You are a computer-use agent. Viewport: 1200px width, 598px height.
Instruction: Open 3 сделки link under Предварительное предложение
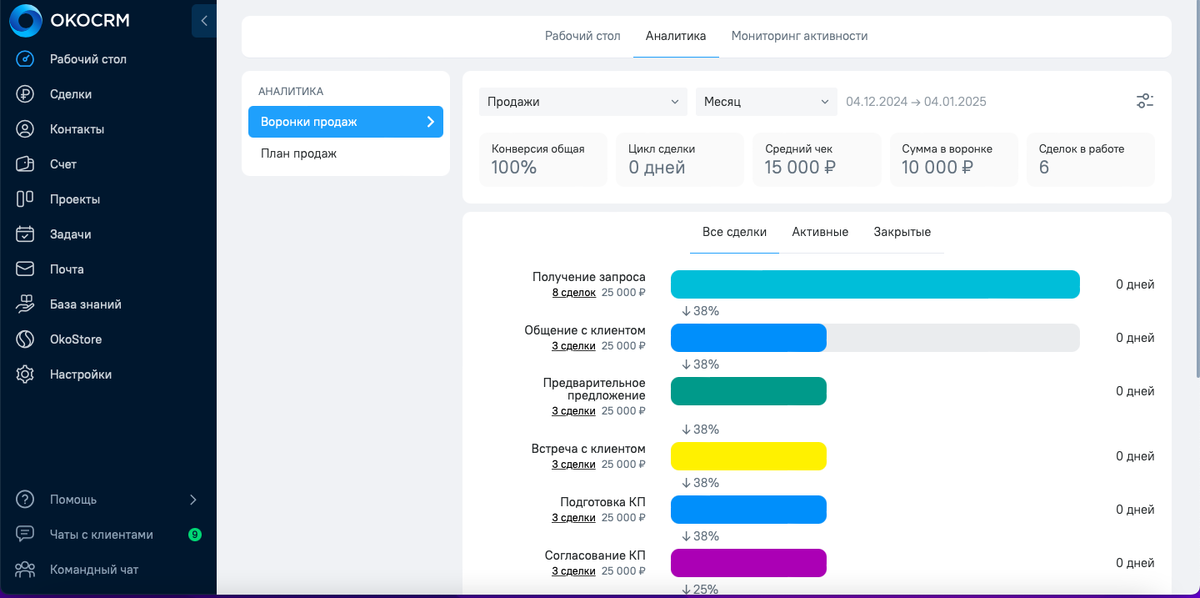574,410
